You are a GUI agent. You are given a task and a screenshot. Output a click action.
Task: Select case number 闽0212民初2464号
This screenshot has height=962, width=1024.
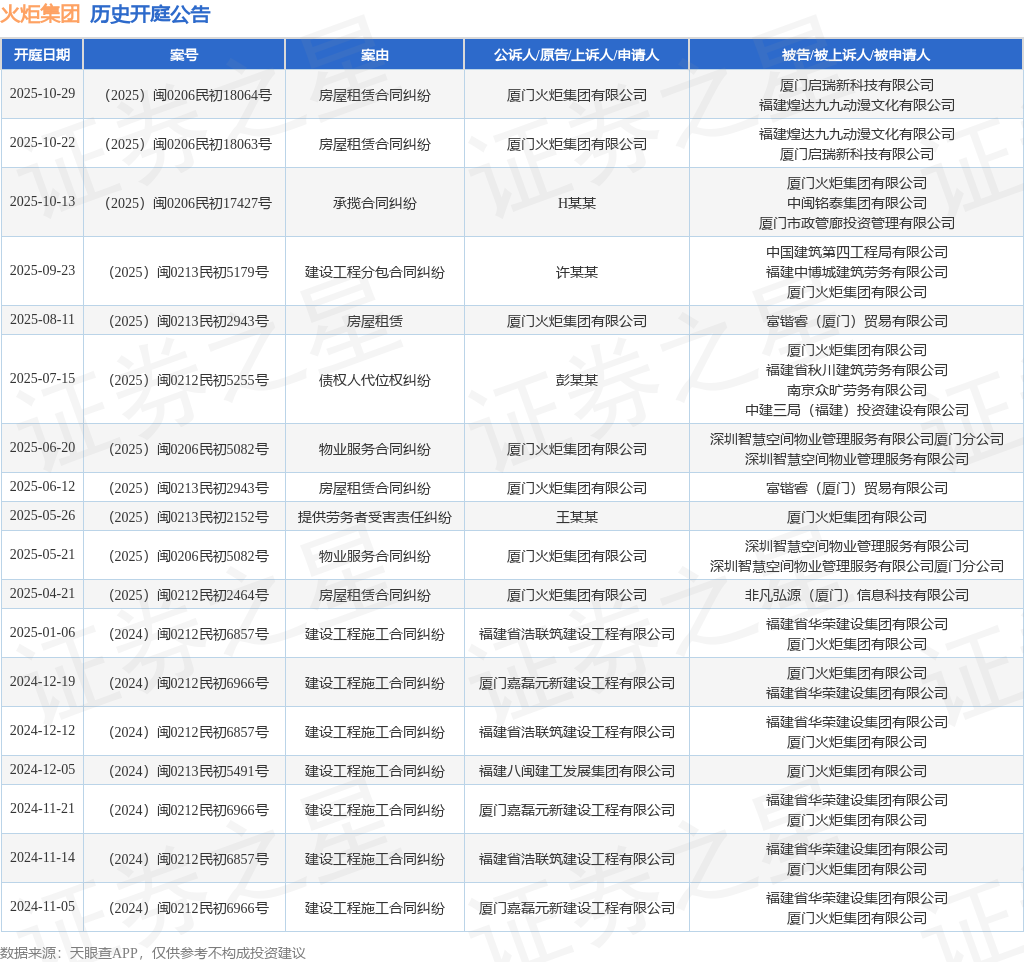coord(188,596)
